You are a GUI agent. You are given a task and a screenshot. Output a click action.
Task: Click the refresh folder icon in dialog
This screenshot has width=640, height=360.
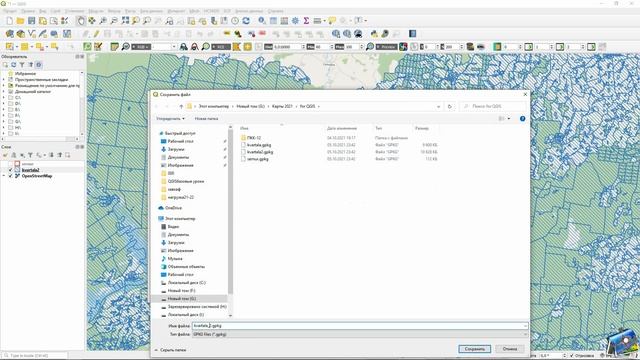pos(449,107)
